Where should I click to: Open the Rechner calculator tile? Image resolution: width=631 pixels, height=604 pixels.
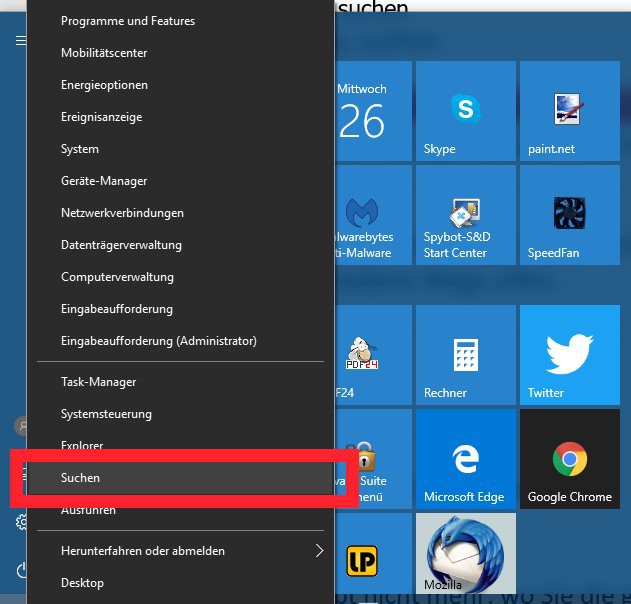465,354
